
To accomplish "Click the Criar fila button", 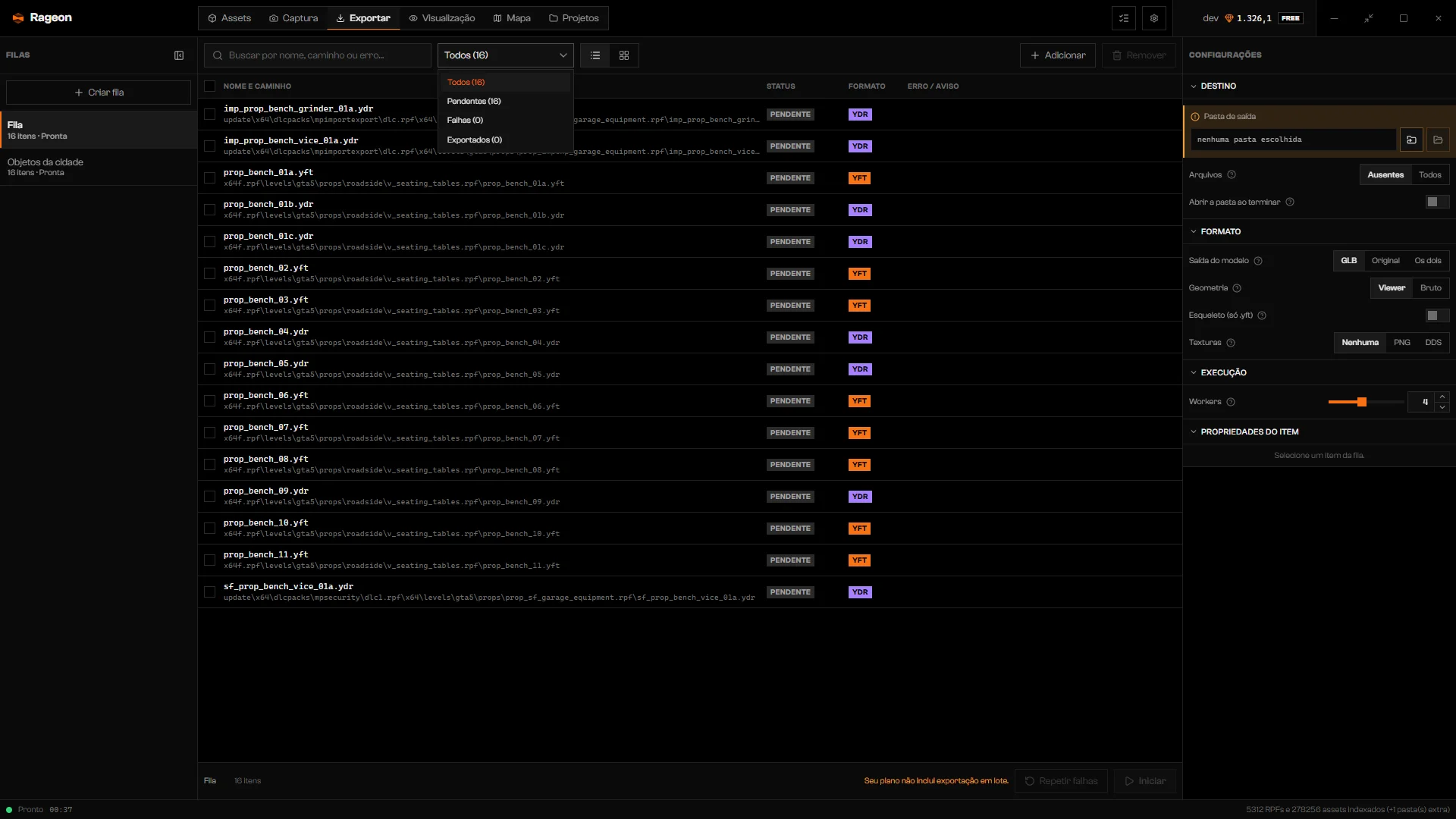I will 99,93.
